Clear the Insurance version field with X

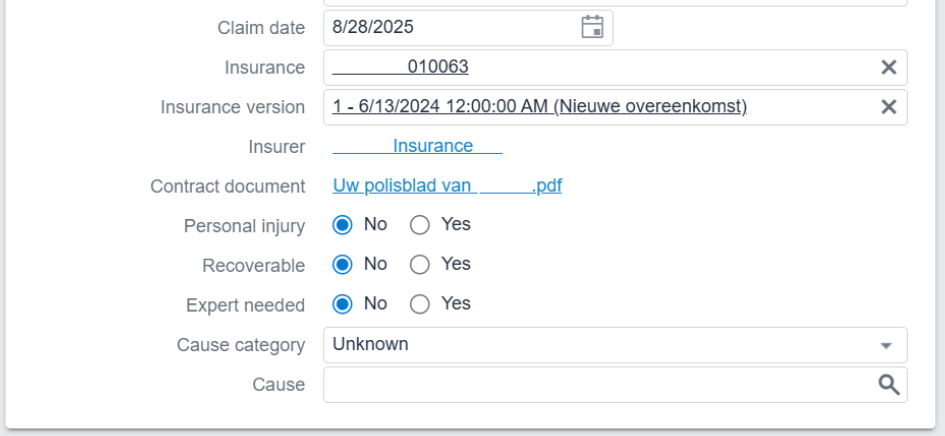pos(888,107)
